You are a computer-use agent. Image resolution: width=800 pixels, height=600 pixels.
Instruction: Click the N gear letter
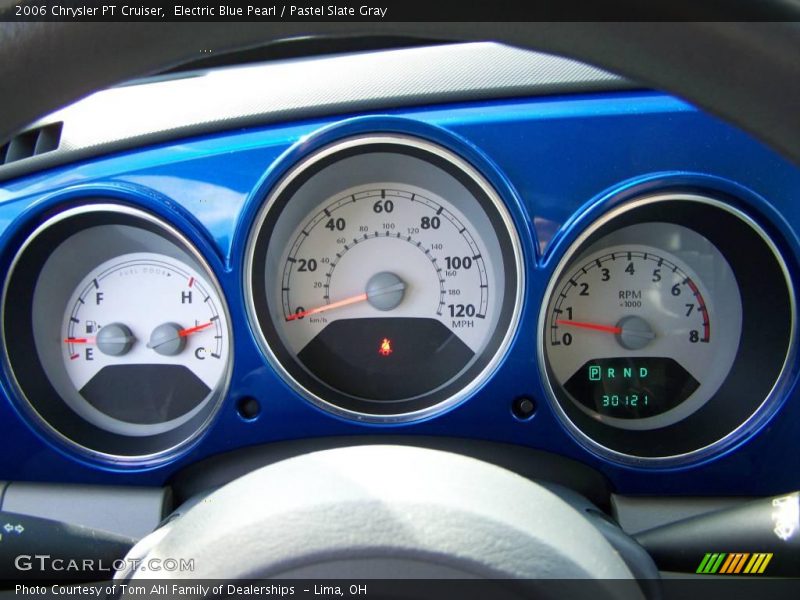tap(628, 373)
